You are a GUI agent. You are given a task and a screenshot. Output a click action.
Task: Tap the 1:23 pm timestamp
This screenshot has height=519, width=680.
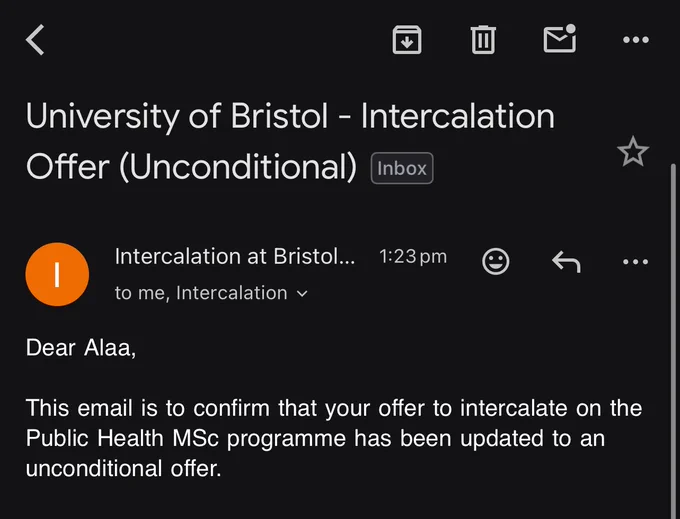pos(413,257)
